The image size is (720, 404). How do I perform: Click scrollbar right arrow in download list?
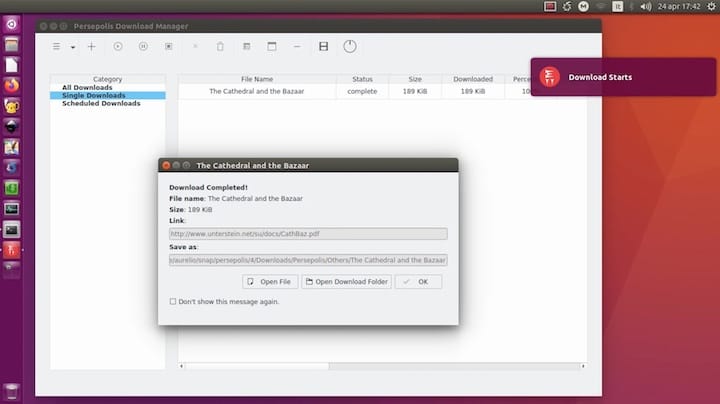click(583, 366)
